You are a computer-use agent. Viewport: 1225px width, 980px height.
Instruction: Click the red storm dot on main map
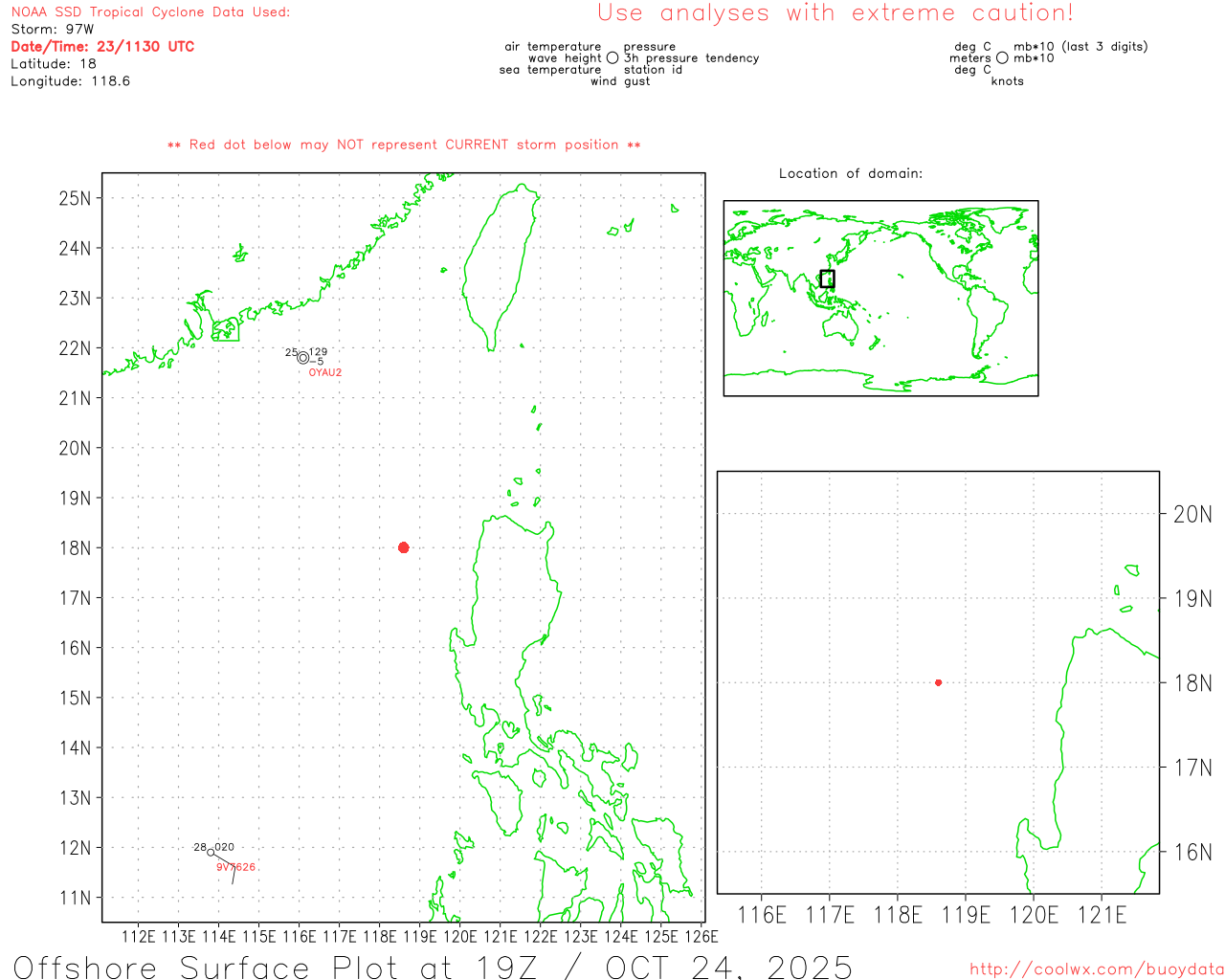coord(403,547)
